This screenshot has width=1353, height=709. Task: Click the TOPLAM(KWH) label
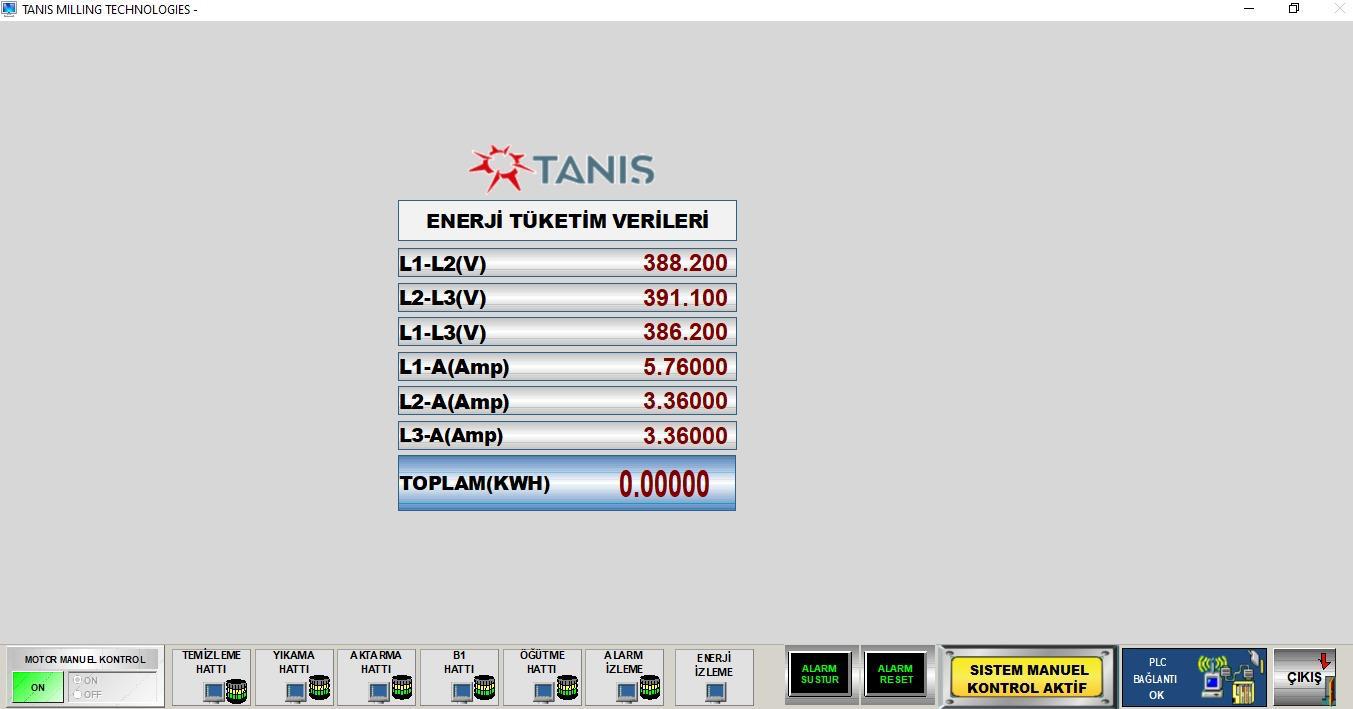point(475,484)
